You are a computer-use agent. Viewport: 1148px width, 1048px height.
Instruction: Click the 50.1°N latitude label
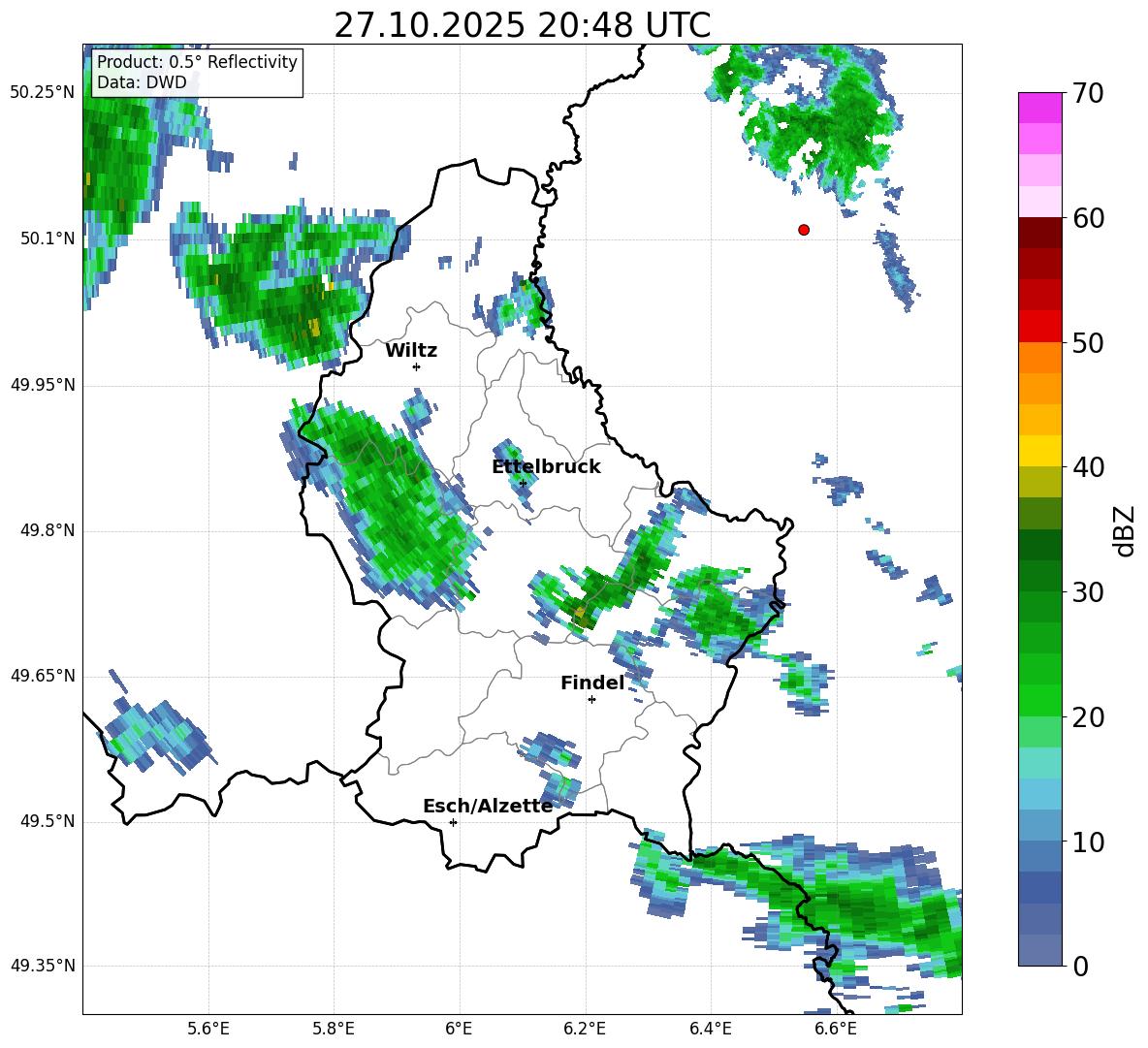click(x=47, y=238)
